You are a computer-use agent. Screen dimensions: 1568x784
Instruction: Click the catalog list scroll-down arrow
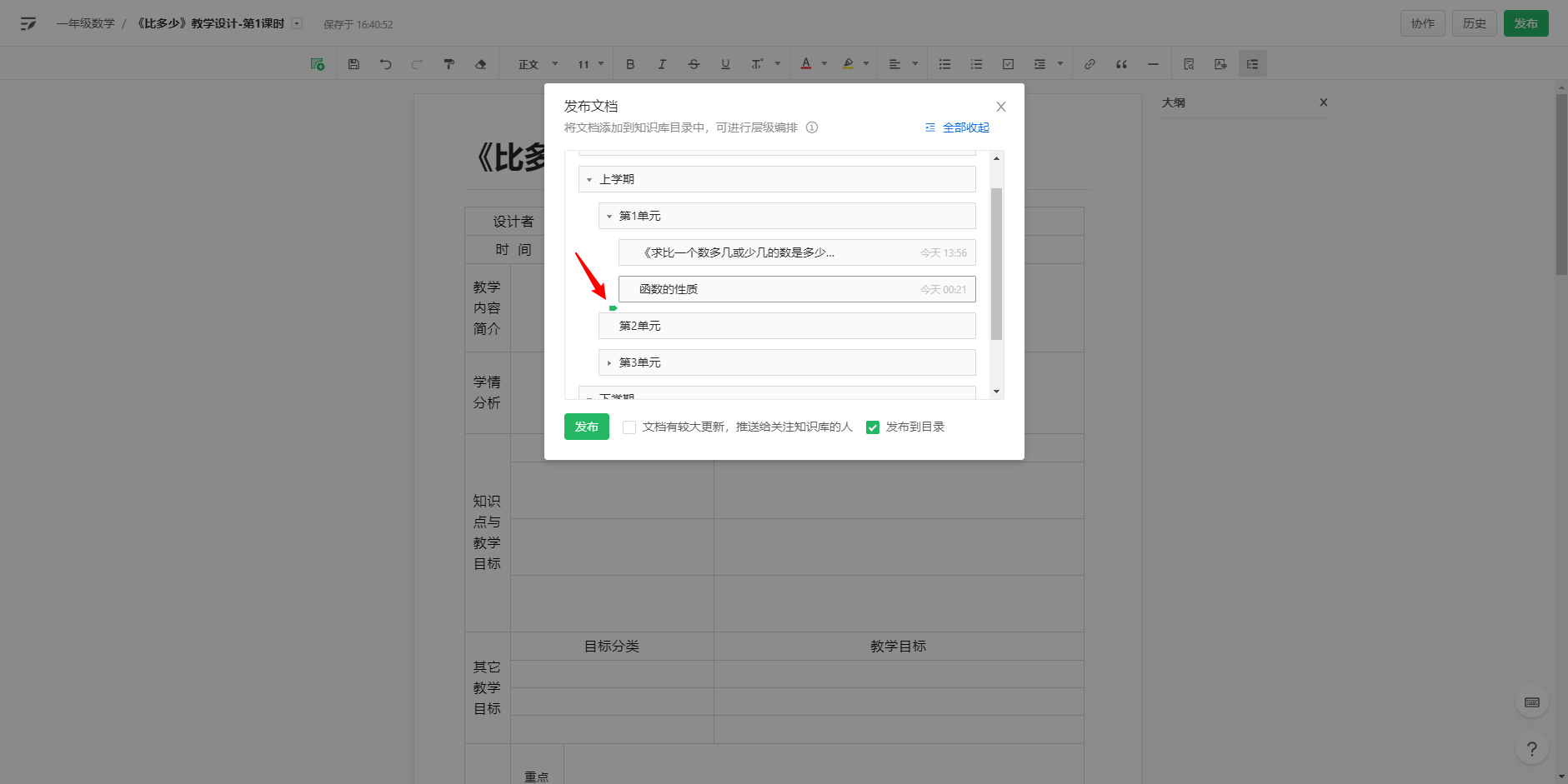click(x=996, y=392)
